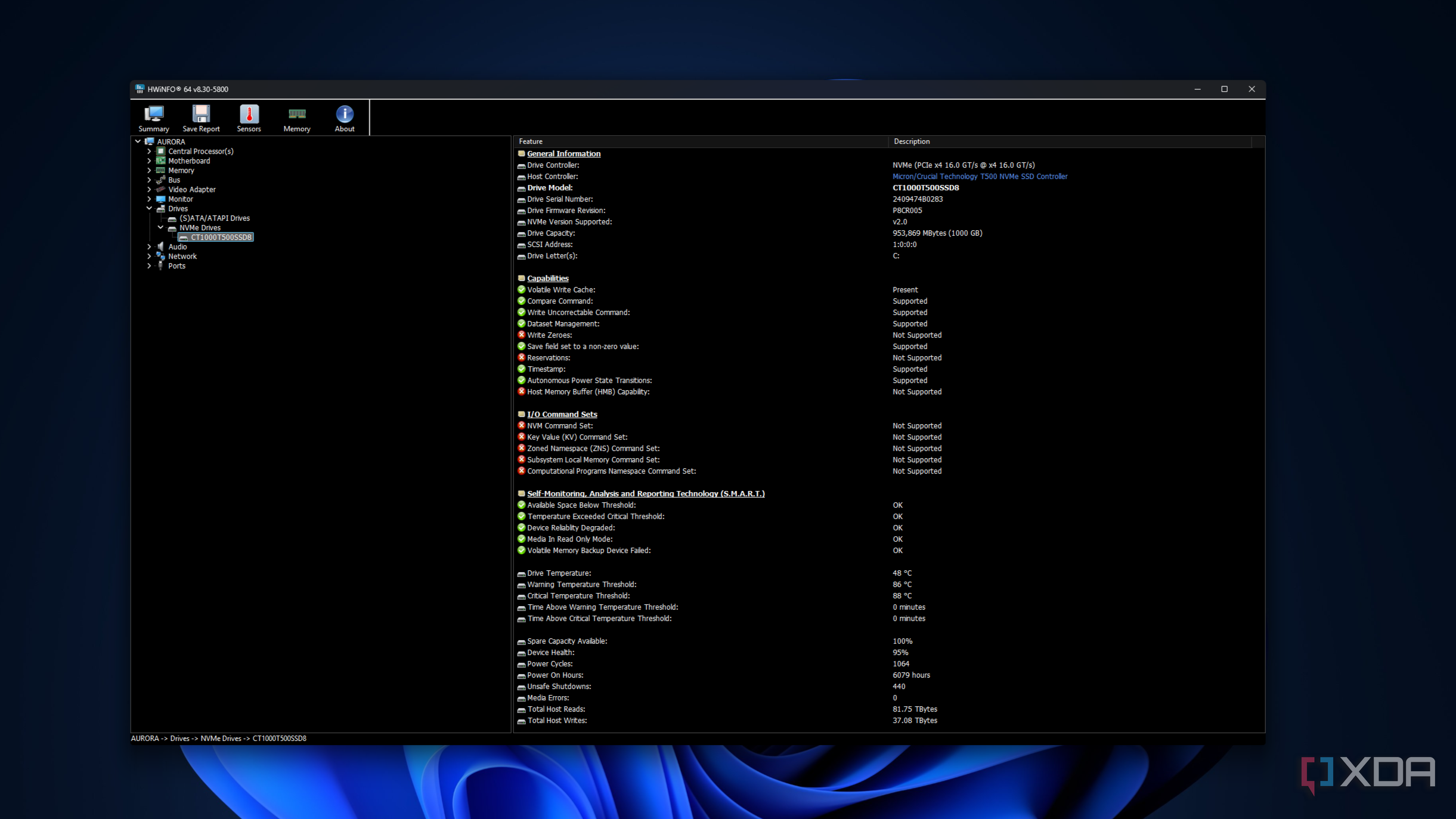Expand the Bus tree node
The image size is (1456, 819).
149,180
